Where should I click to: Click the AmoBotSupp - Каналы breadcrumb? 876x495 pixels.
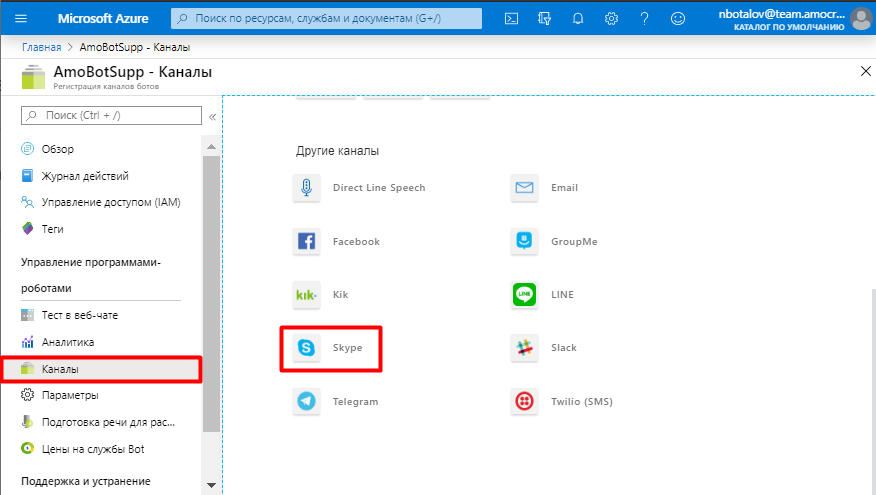coord(135,47)
